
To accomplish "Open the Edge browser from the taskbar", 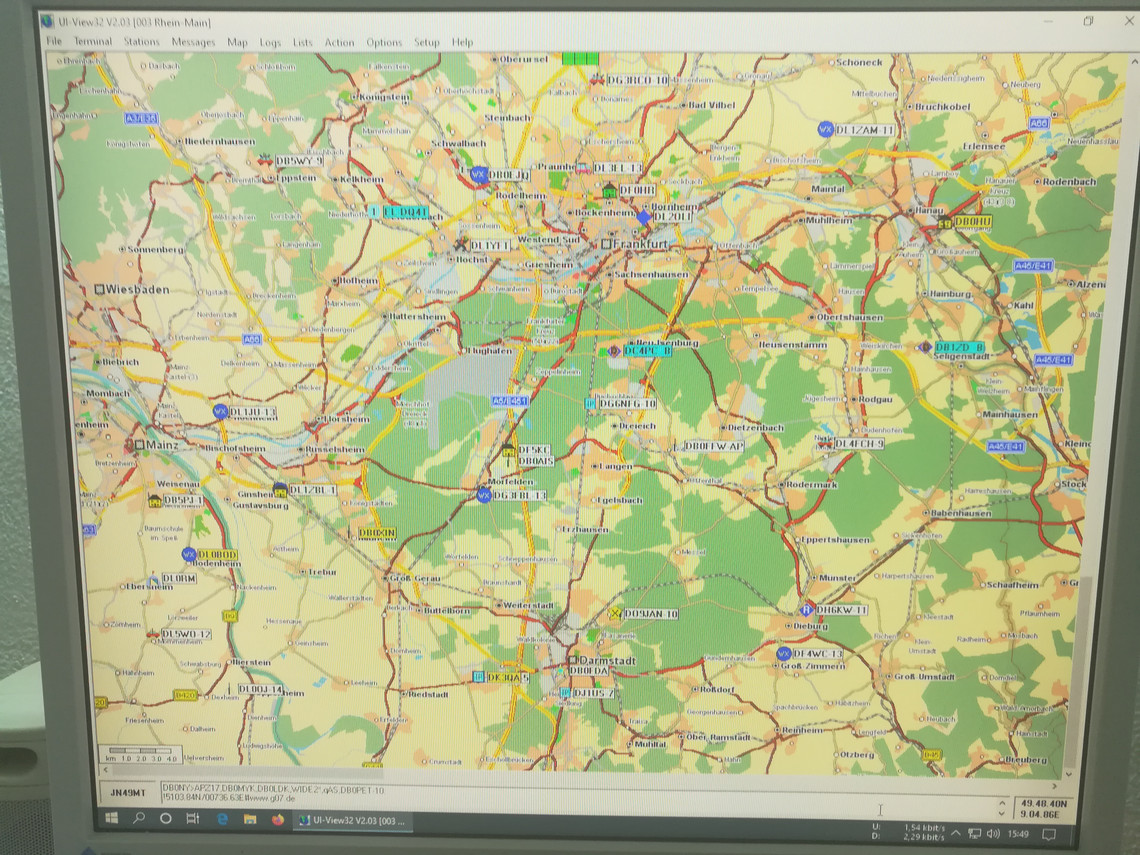I will [x=222, y=819].
